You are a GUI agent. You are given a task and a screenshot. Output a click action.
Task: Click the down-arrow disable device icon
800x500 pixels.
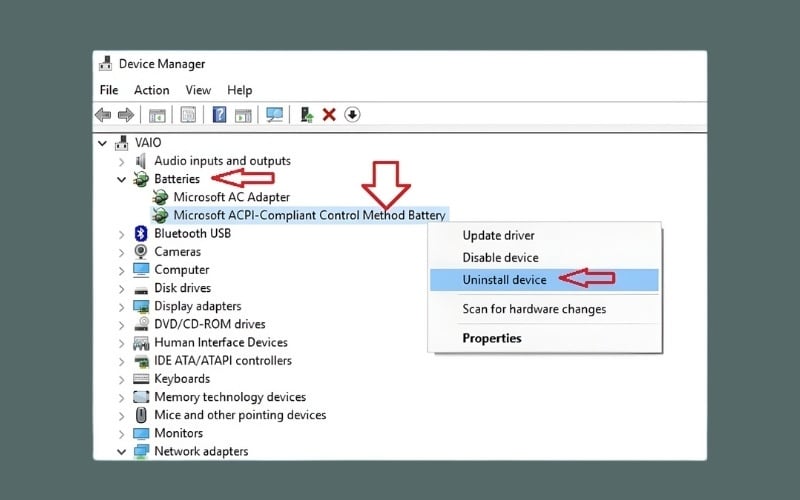point(352,115)
